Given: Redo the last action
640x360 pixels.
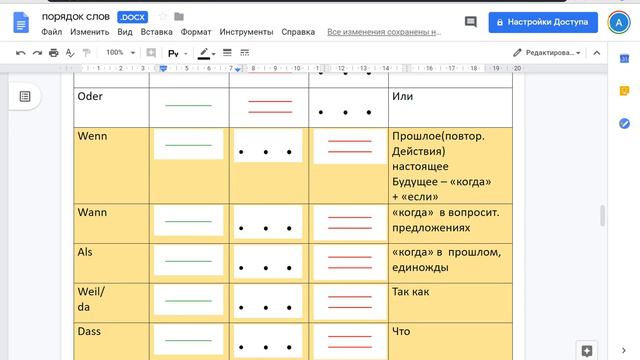Looking at the screenshot, I should tap(37, 53).
